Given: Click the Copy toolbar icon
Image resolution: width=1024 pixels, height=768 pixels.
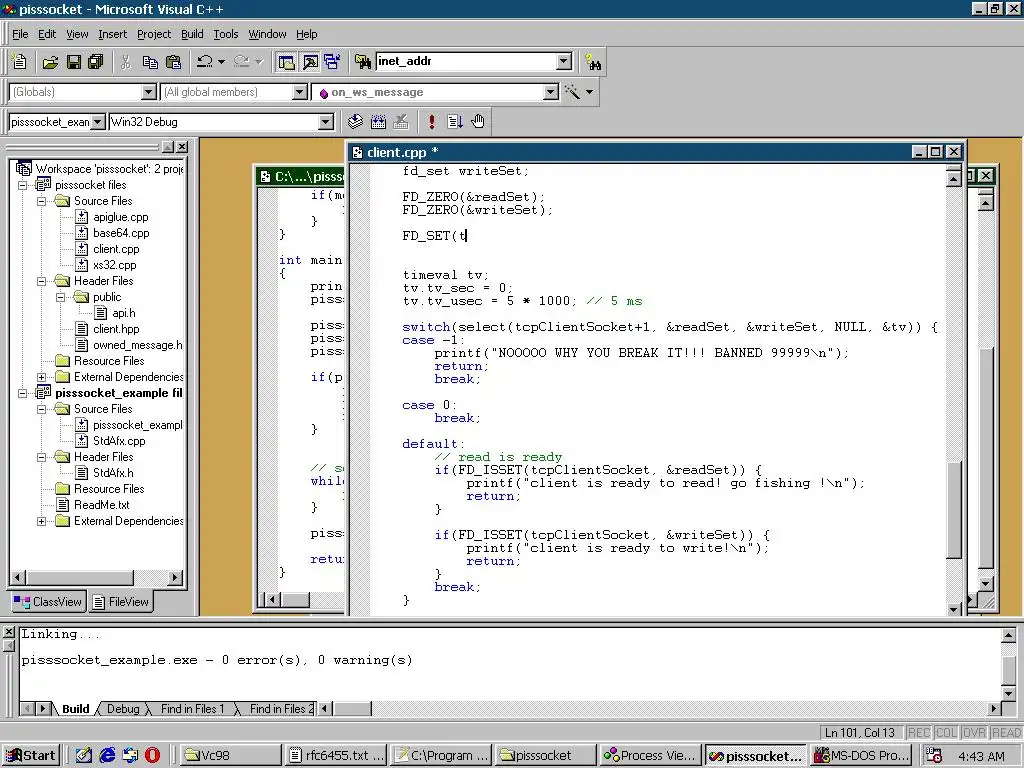Looking at the screenshot, I should (x=150, y=62).
